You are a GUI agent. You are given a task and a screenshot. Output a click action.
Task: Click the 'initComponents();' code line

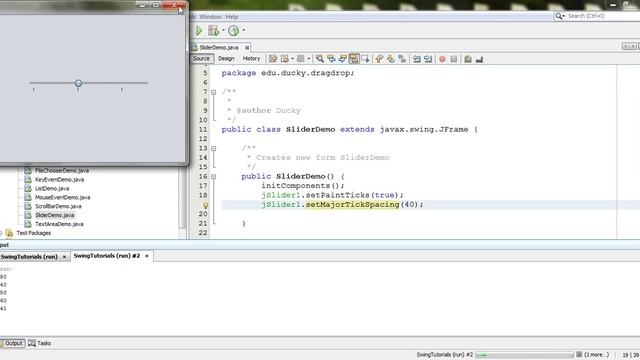click(x=303, y=186)
